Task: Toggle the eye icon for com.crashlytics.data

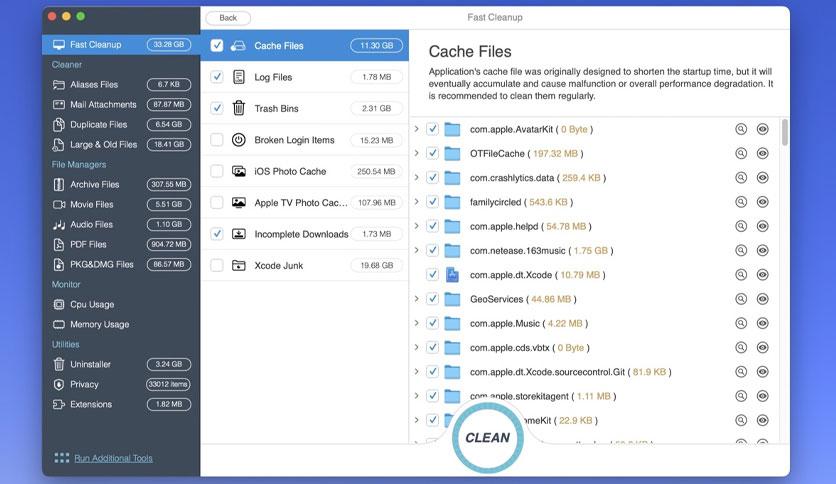Action: tap(763, 178)
